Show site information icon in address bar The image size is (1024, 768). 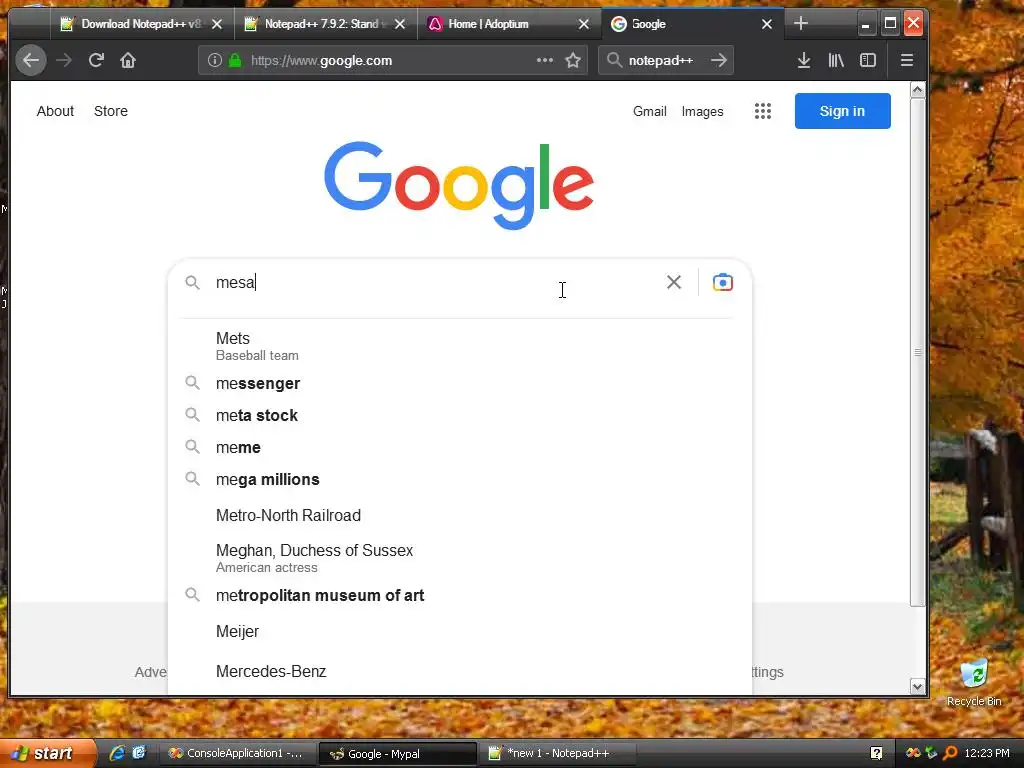tap(215, 61)
